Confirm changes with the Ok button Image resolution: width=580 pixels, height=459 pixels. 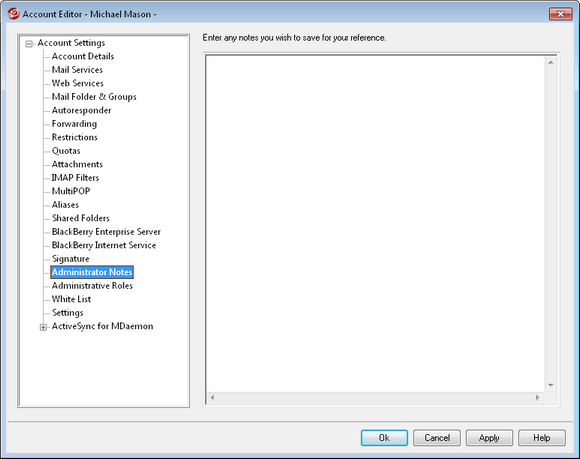pyautogui.click(x=384, y=438)
